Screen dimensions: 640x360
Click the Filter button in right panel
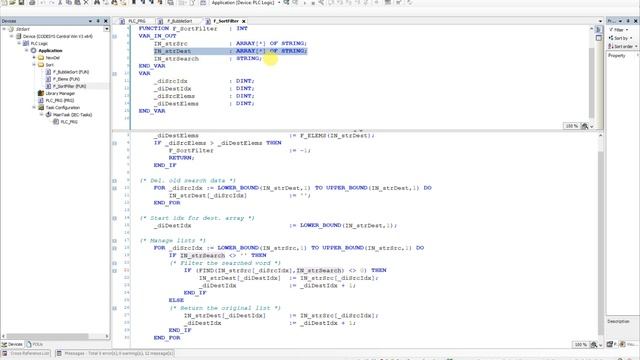[619, 30]
